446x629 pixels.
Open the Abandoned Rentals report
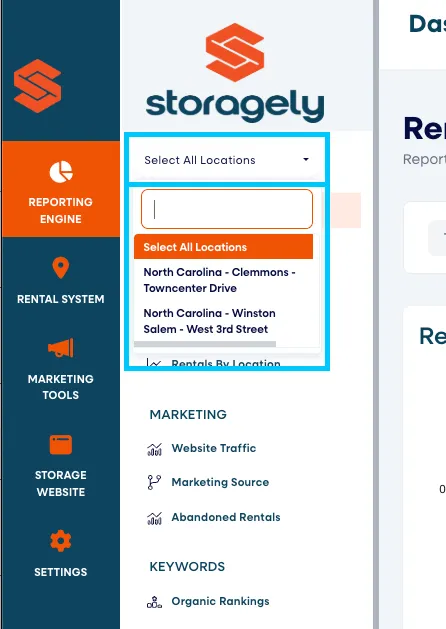click(226, 517)
